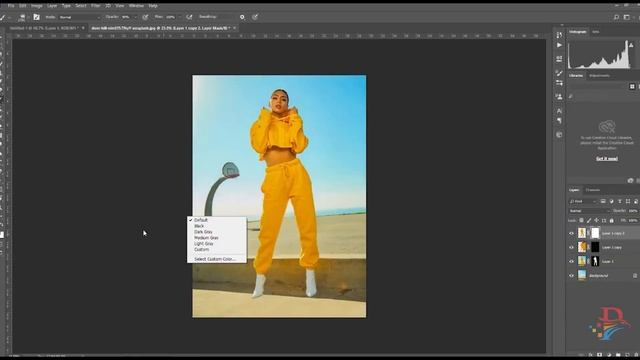This screenshot has width=640, height=360.
Task: Open the workspace switcher icon at top right
Action: [x=627, y=17]
